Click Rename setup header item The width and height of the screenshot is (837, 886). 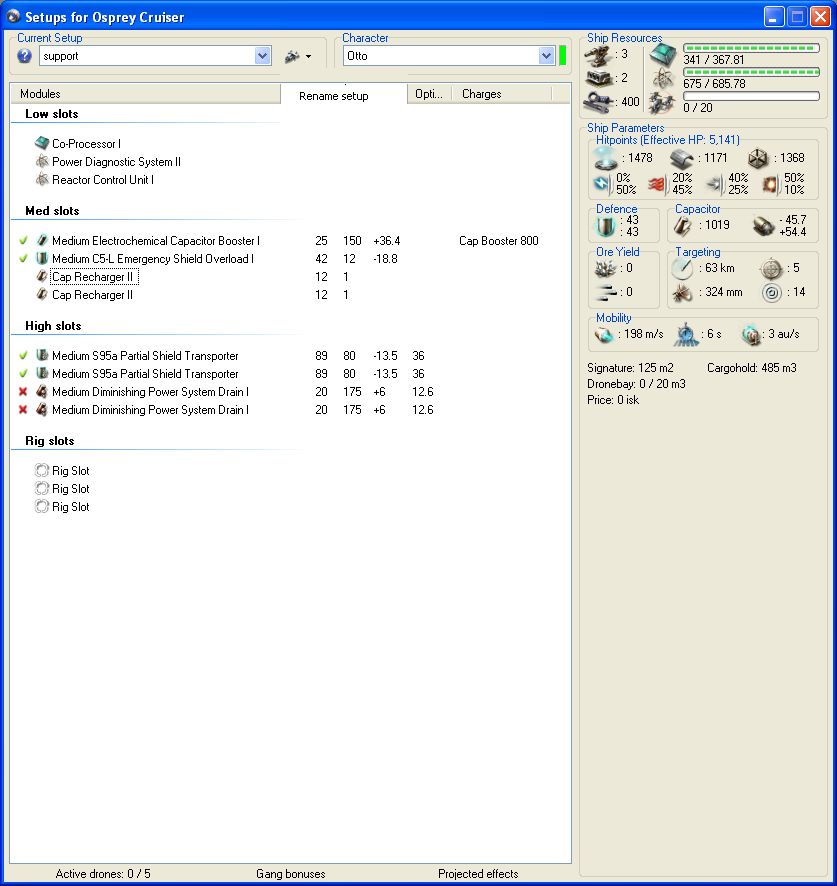[x=333, y=96]
